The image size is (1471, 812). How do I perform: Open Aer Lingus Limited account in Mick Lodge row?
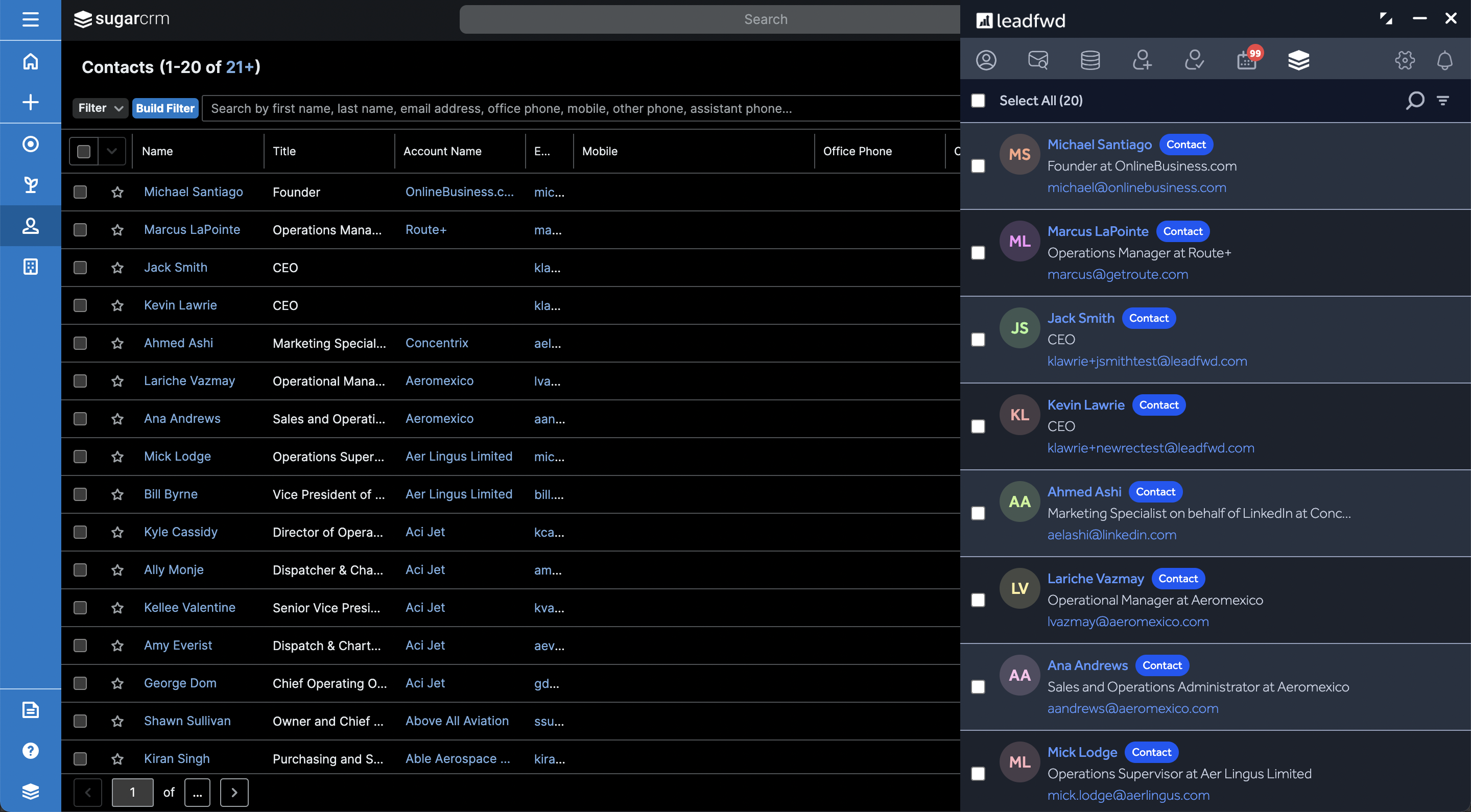[x=459, y=456]
